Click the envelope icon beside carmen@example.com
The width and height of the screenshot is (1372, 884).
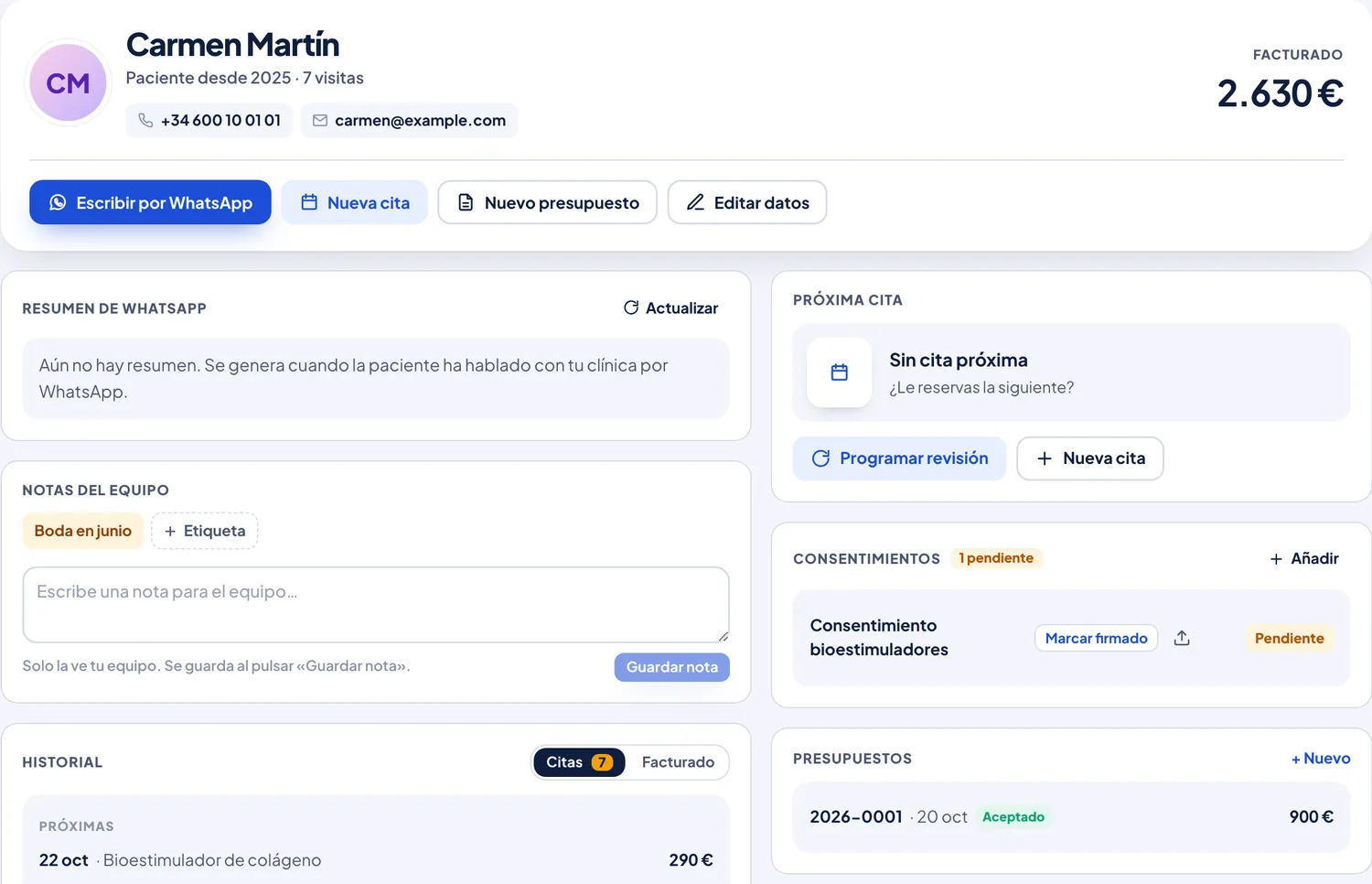320,121
